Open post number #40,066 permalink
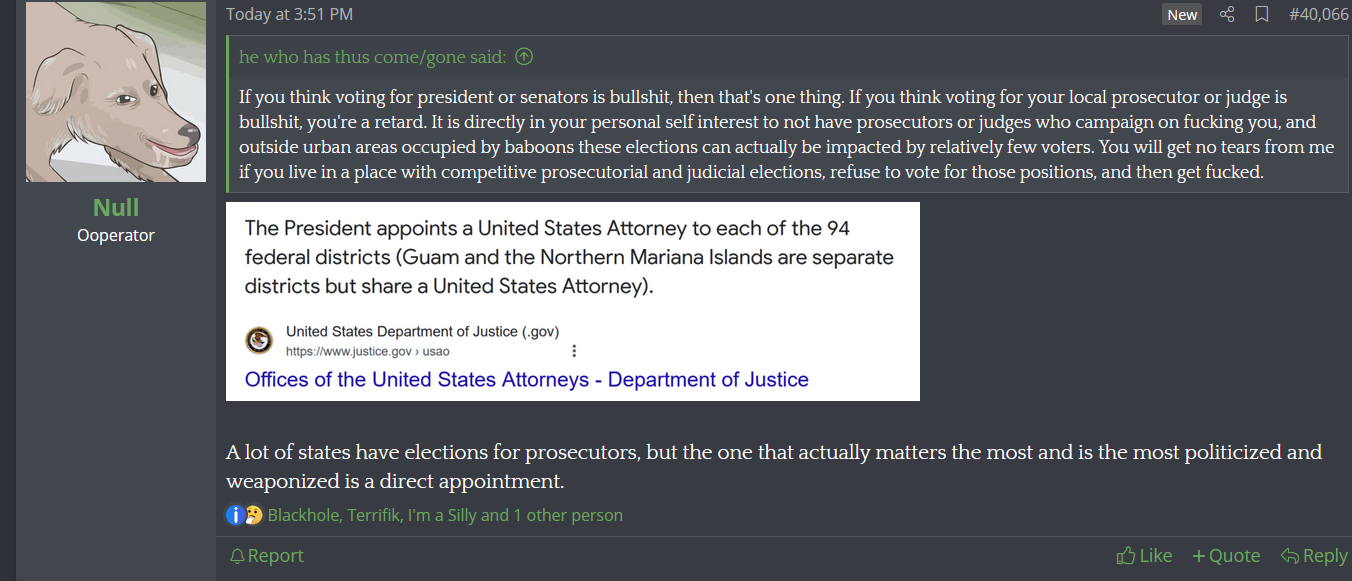The height and width of the screenshot is (581, 1352). tap(1318, 14)
